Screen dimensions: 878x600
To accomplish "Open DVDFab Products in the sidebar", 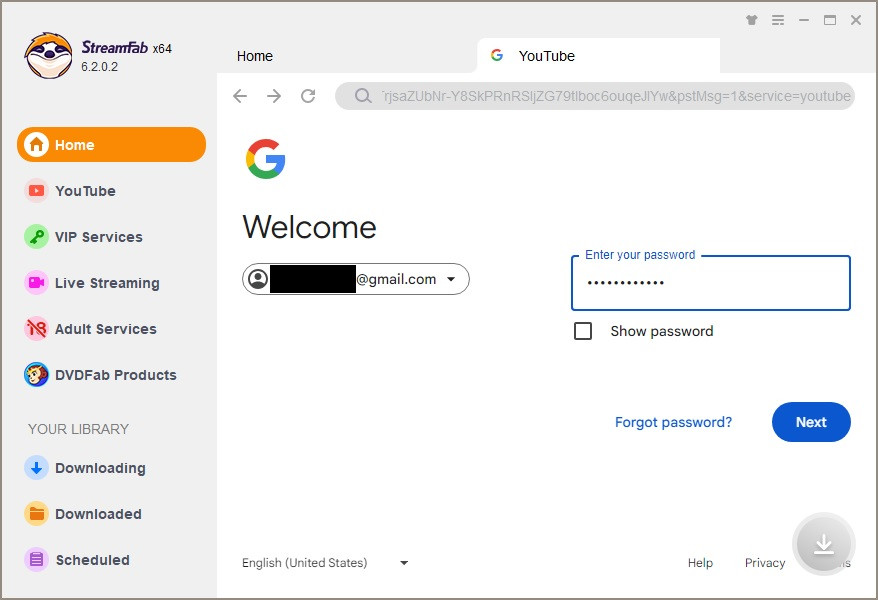I will pos(101,375).
